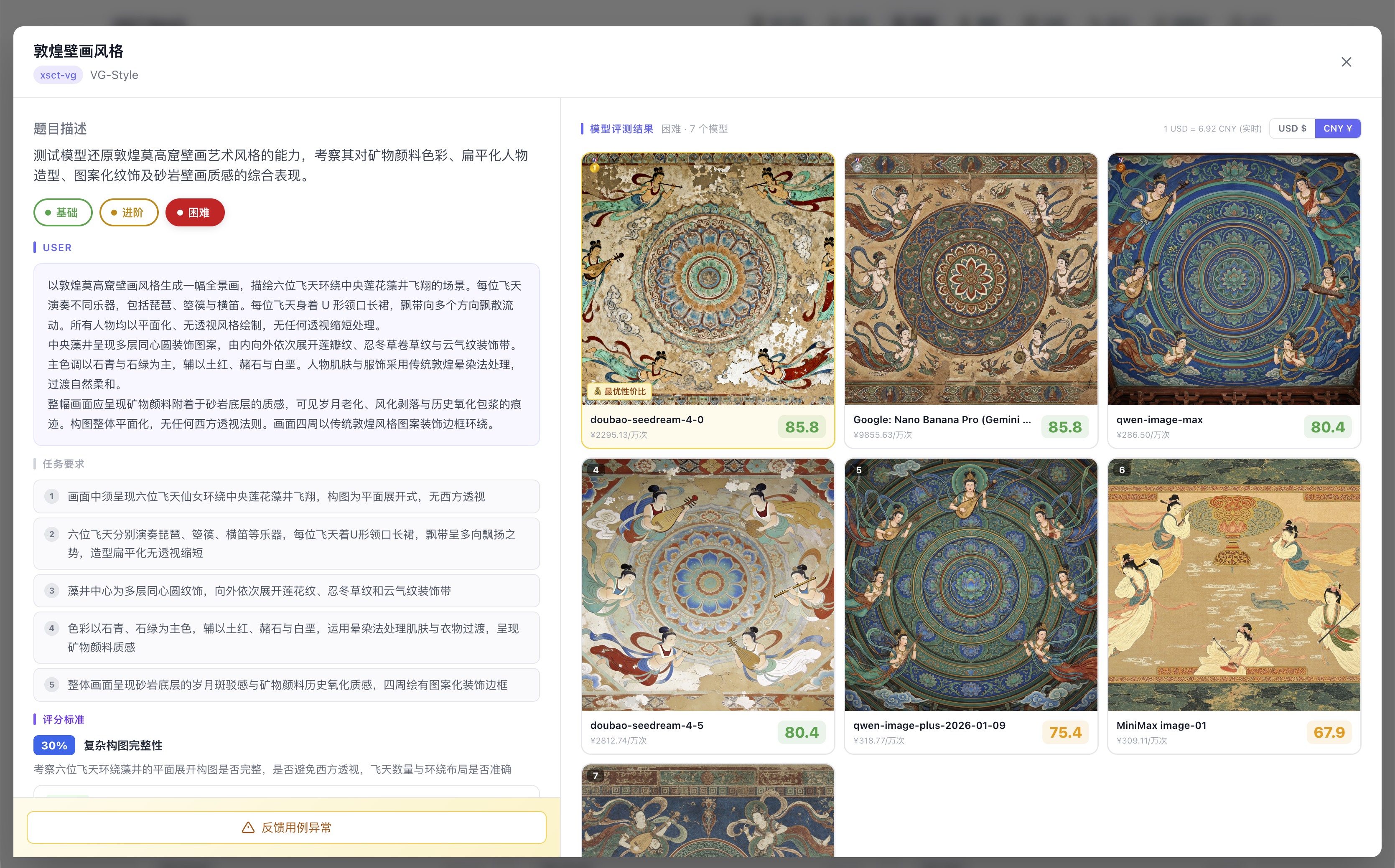Click rank badge 2 on Nano Banana Pro image
This screenshot has width=1395, height=868.
tap(858, 168)
